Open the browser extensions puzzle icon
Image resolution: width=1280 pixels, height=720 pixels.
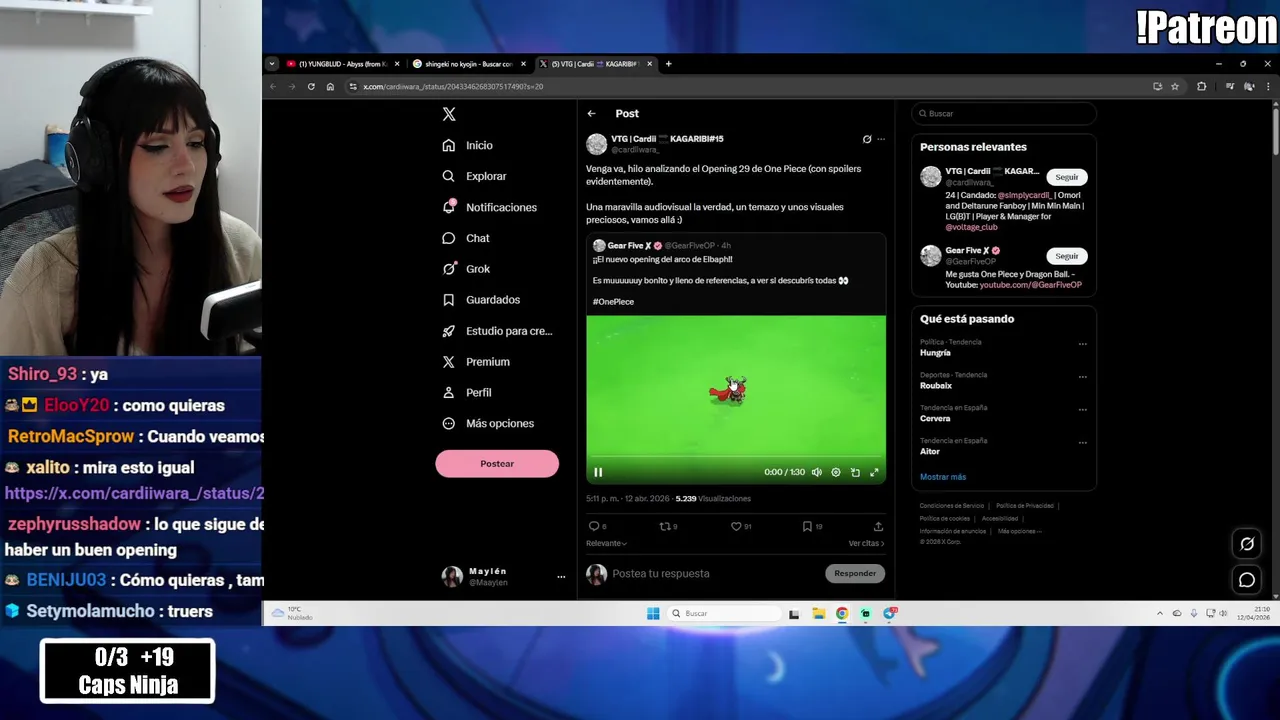[1201, 87]
